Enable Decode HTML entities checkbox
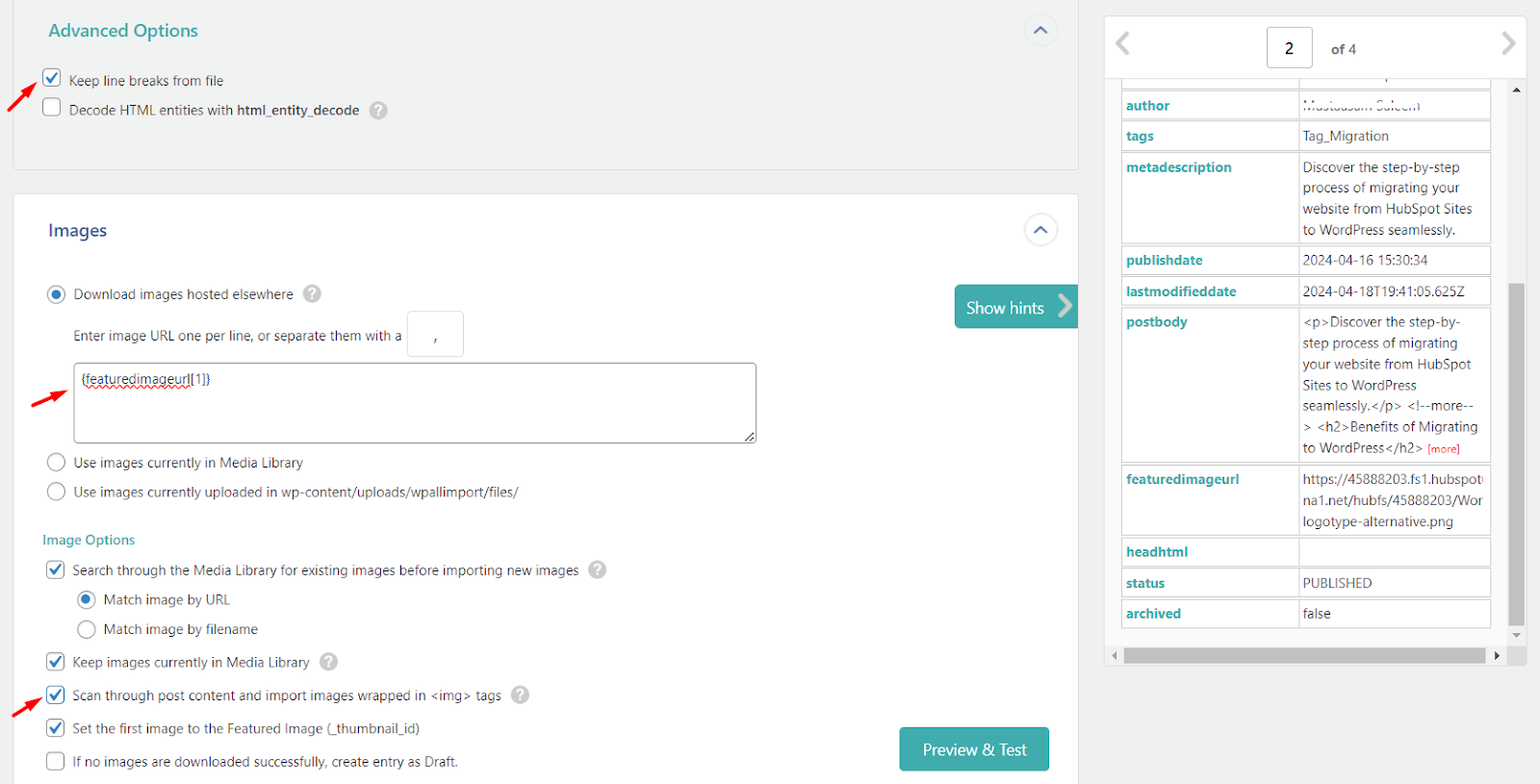This screenshot has height=784, width=1540. pyautogui.click(x=52, y=108)
